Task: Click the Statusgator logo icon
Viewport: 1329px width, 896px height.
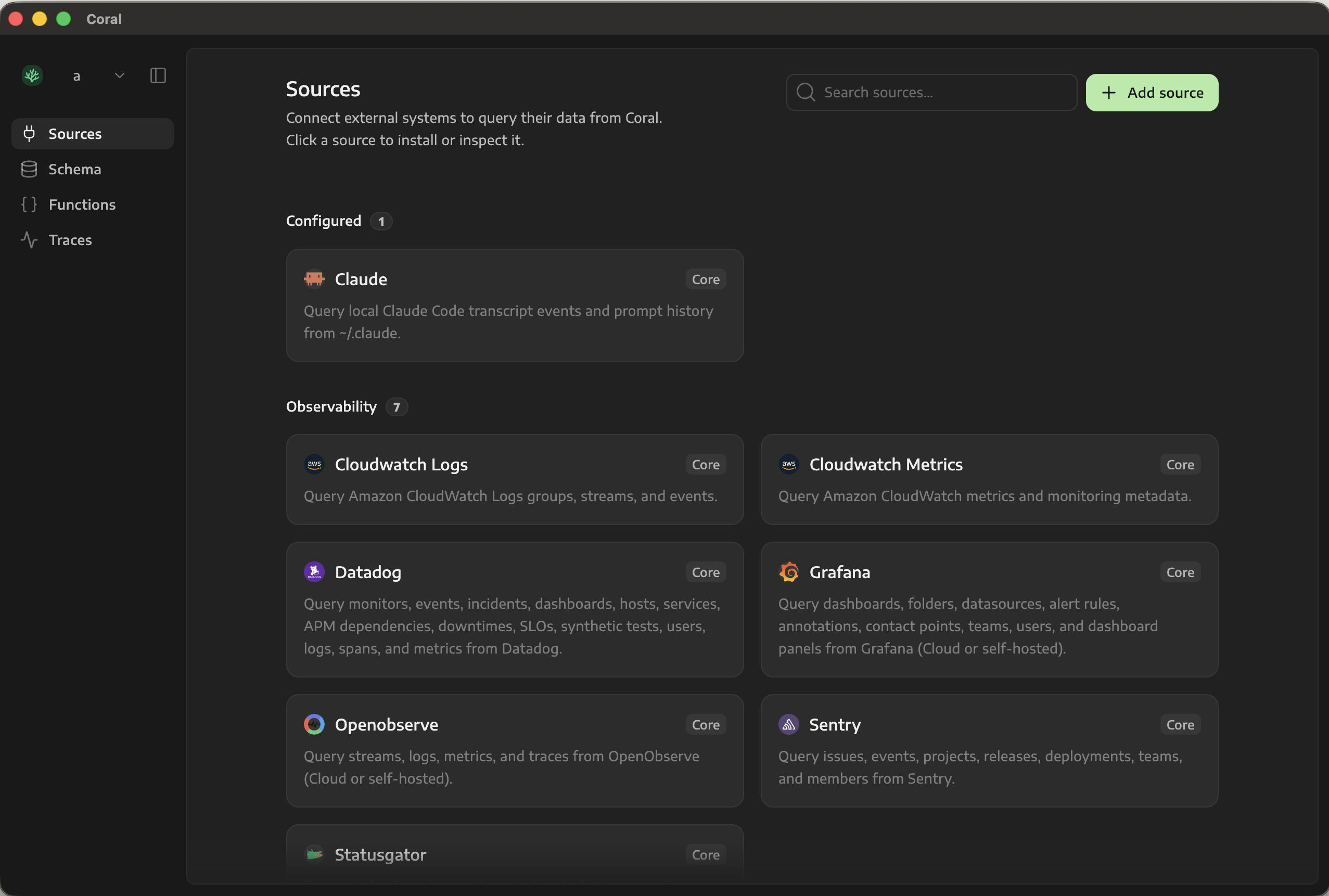Action: point(314,854)
